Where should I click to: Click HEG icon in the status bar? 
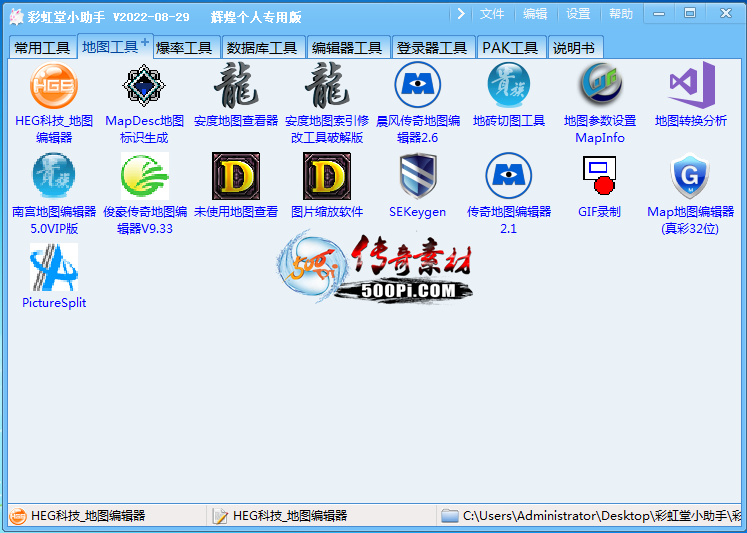18,515
